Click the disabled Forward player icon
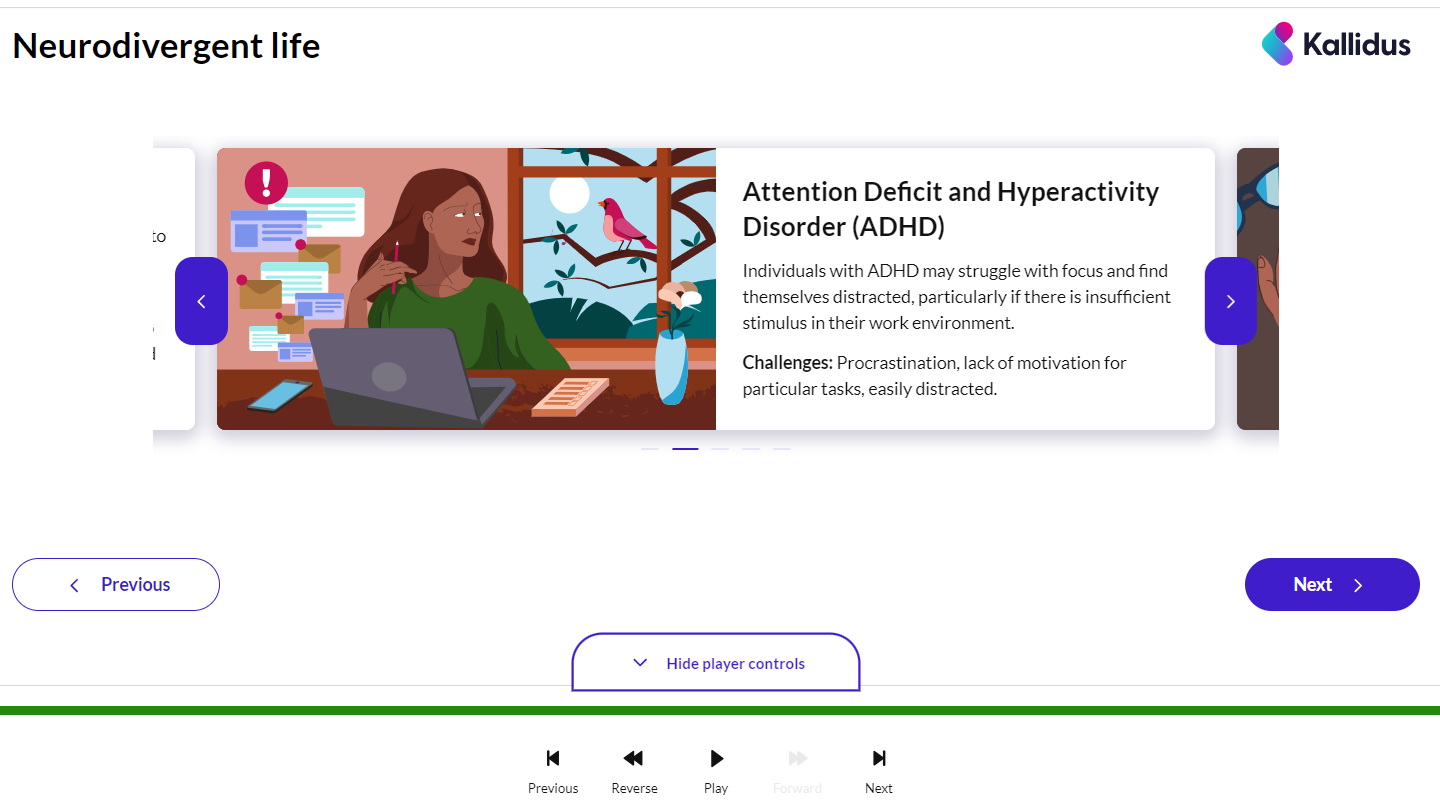The image size is (1440, 801). 797,758
